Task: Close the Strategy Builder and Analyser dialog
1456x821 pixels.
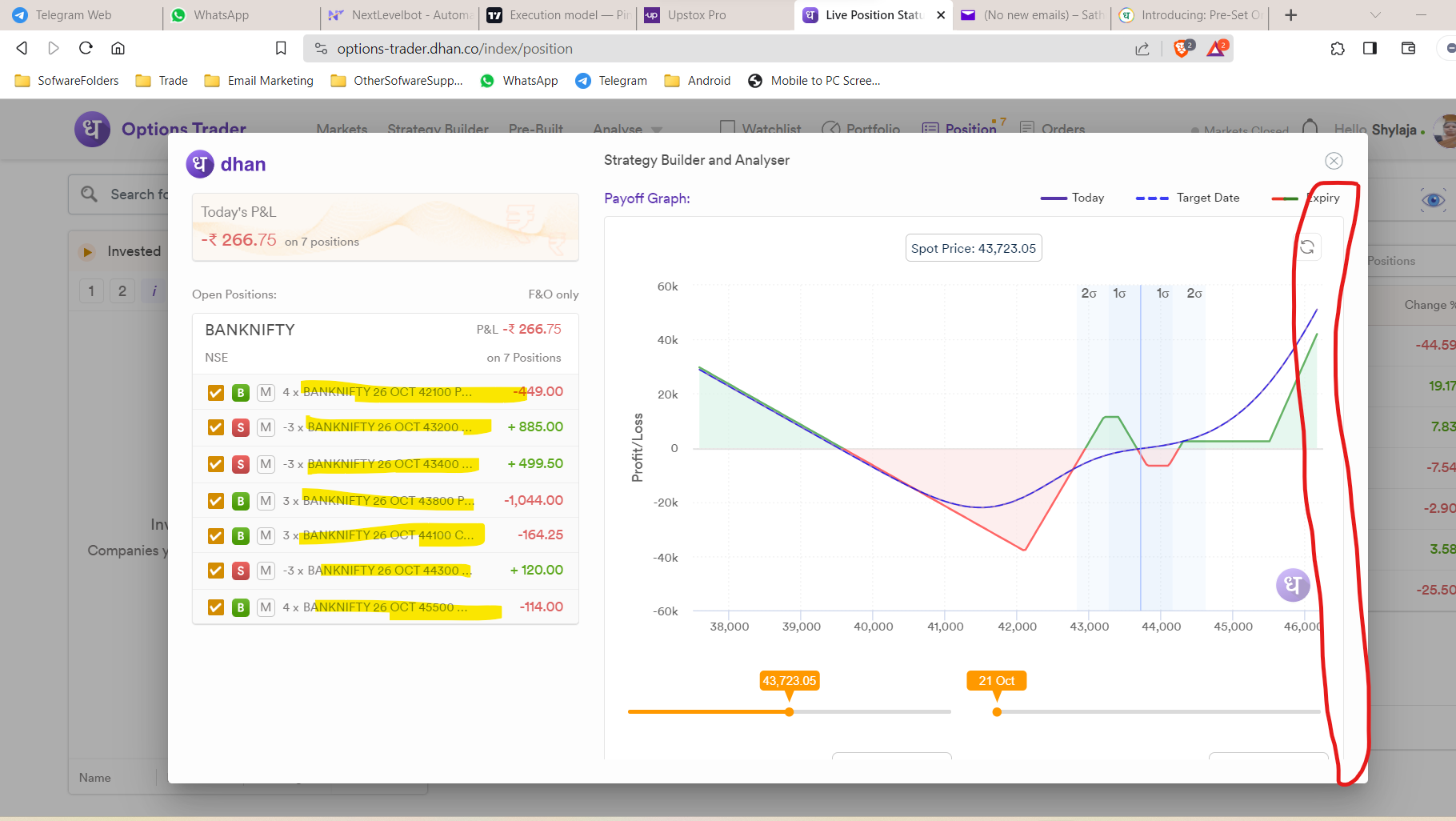Action: [x=1334, y=161]
